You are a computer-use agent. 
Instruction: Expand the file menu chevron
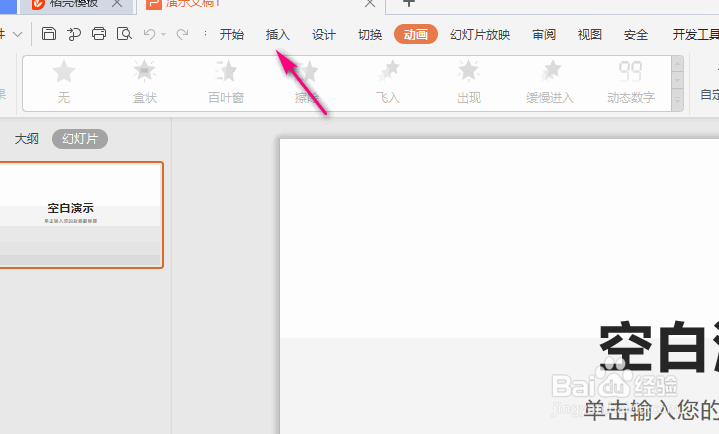pyautogui.click(x=17, y=34)
